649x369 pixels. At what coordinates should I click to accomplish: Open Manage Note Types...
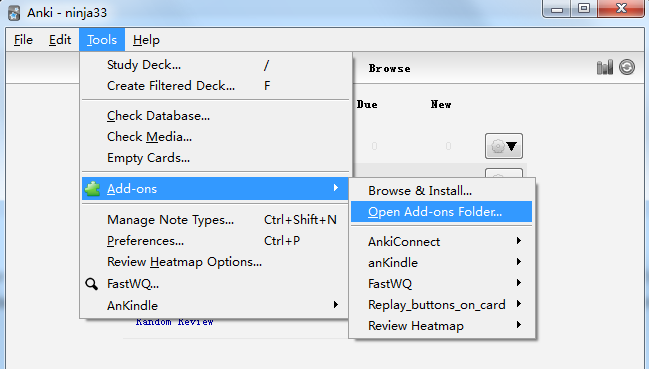215,220
